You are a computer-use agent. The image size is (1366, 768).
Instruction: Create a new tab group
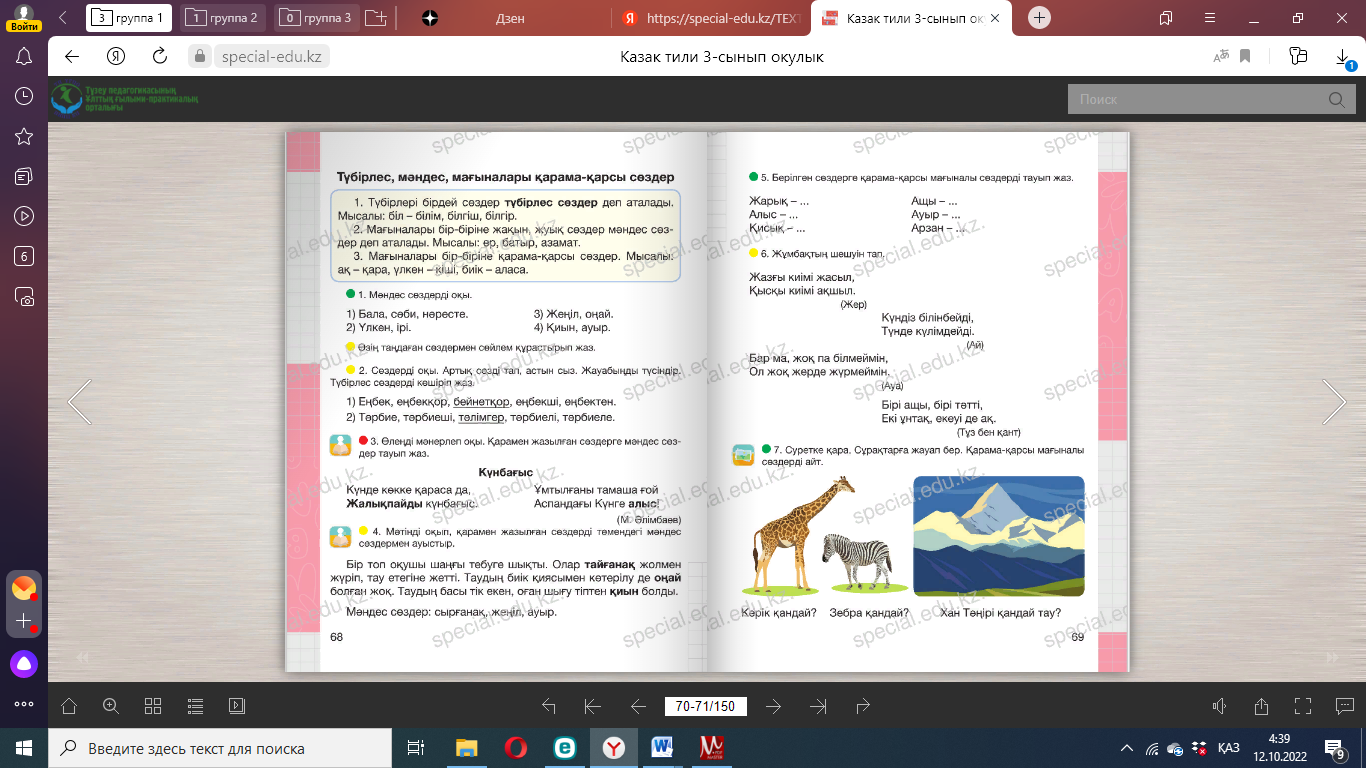[376, 18]
